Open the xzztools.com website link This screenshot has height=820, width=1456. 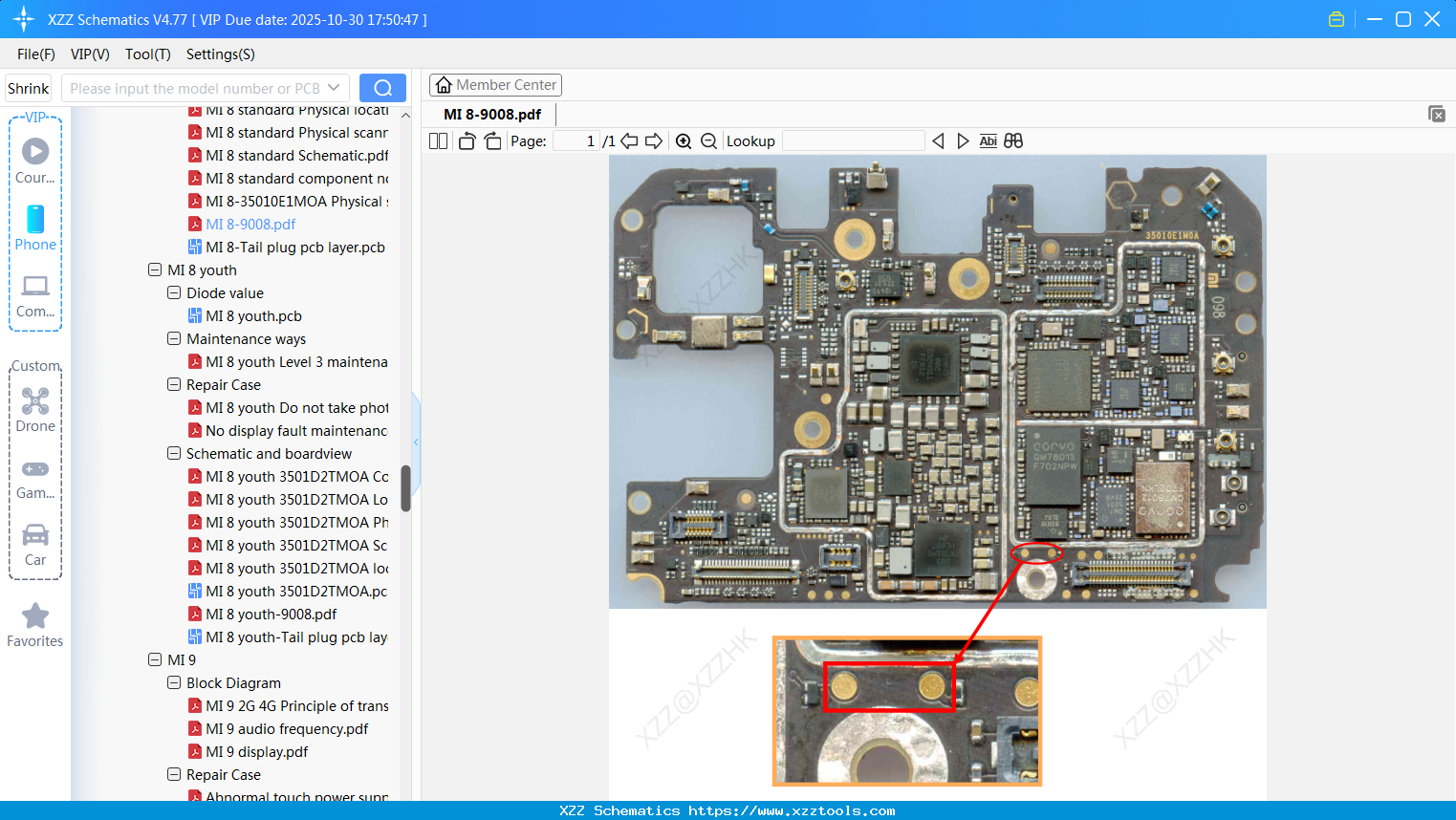coord(792,810)
